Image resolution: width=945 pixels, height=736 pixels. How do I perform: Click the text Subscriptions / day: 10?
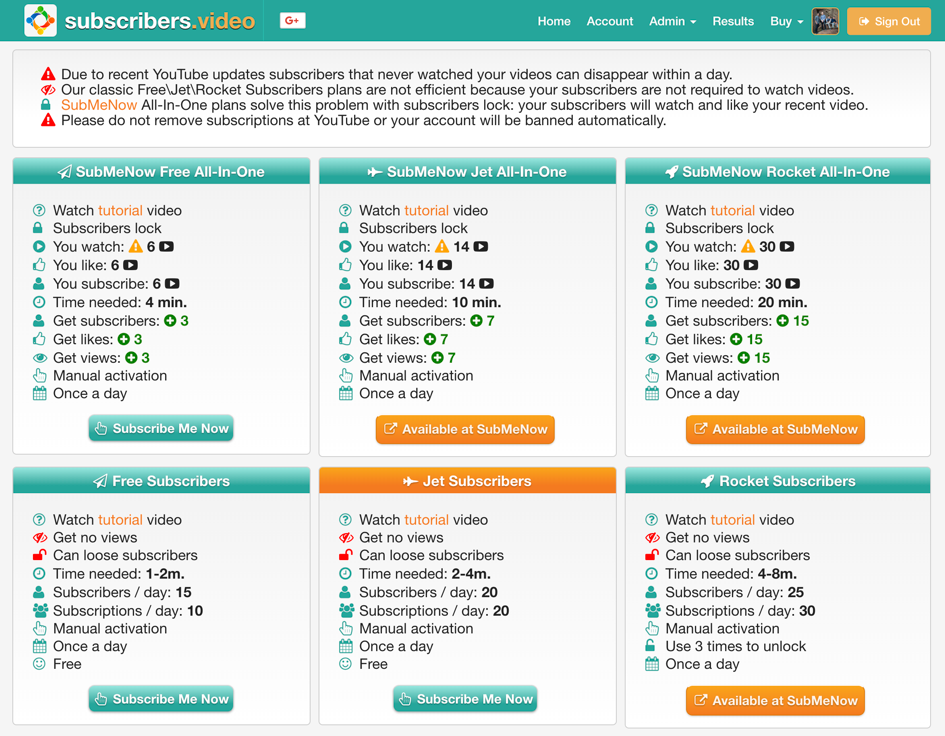(128, 611)
